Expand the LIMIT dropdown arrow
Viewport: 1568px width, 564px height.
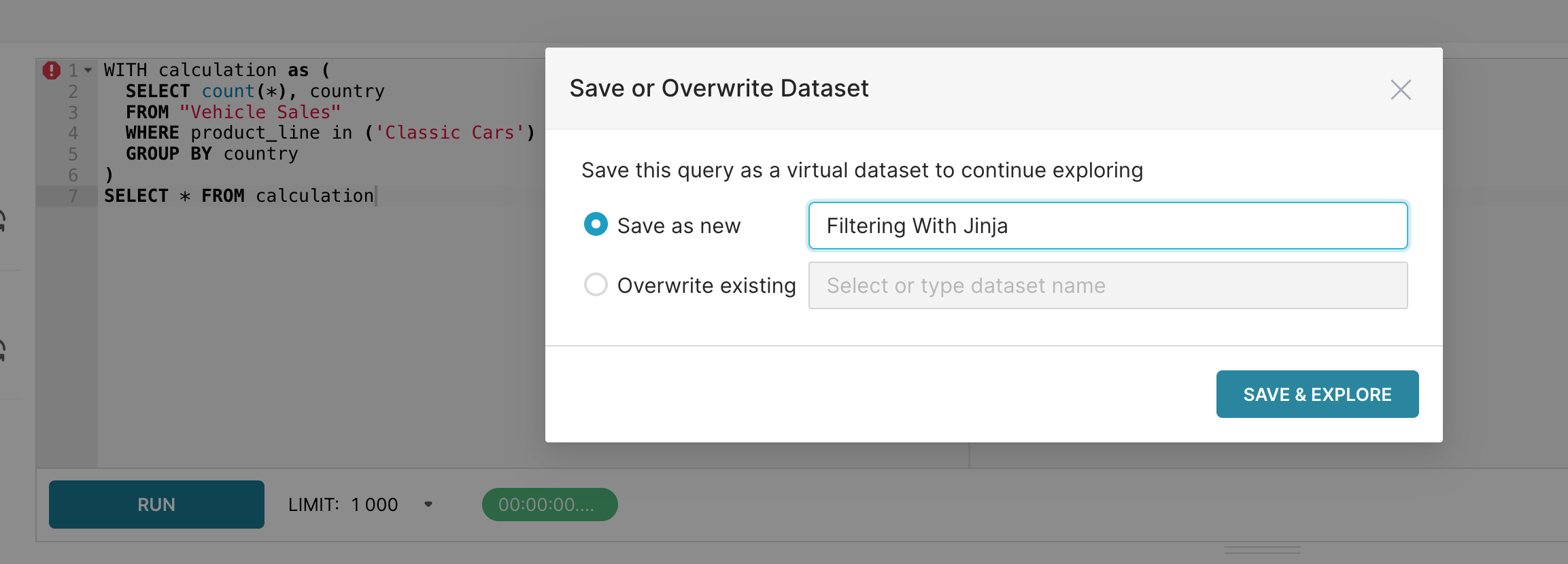pyautogui.click(x=428, y=504)
